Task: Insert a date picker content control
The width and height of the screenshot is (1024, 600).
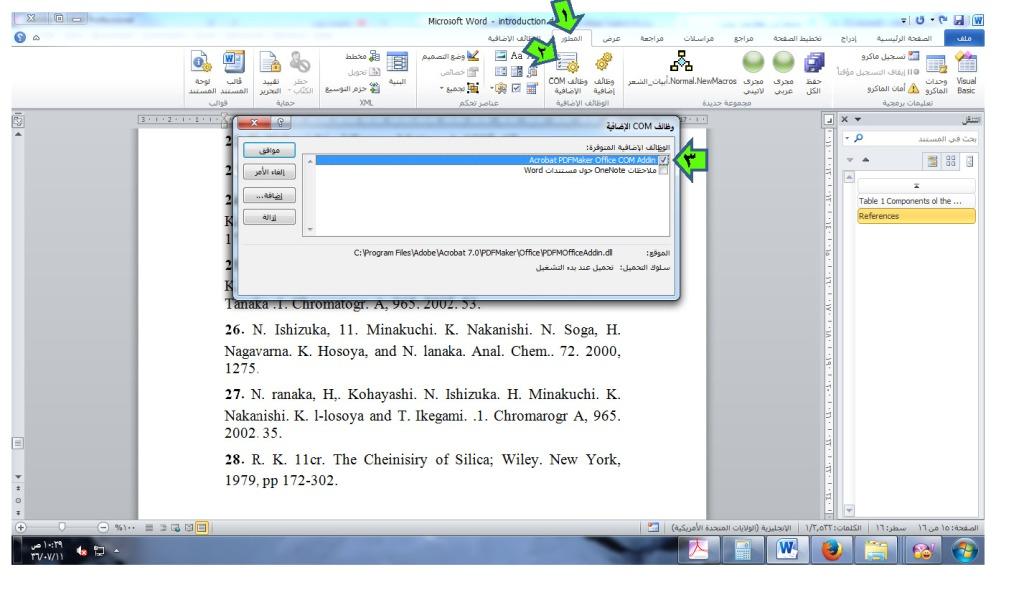Action: coord(532,89)
